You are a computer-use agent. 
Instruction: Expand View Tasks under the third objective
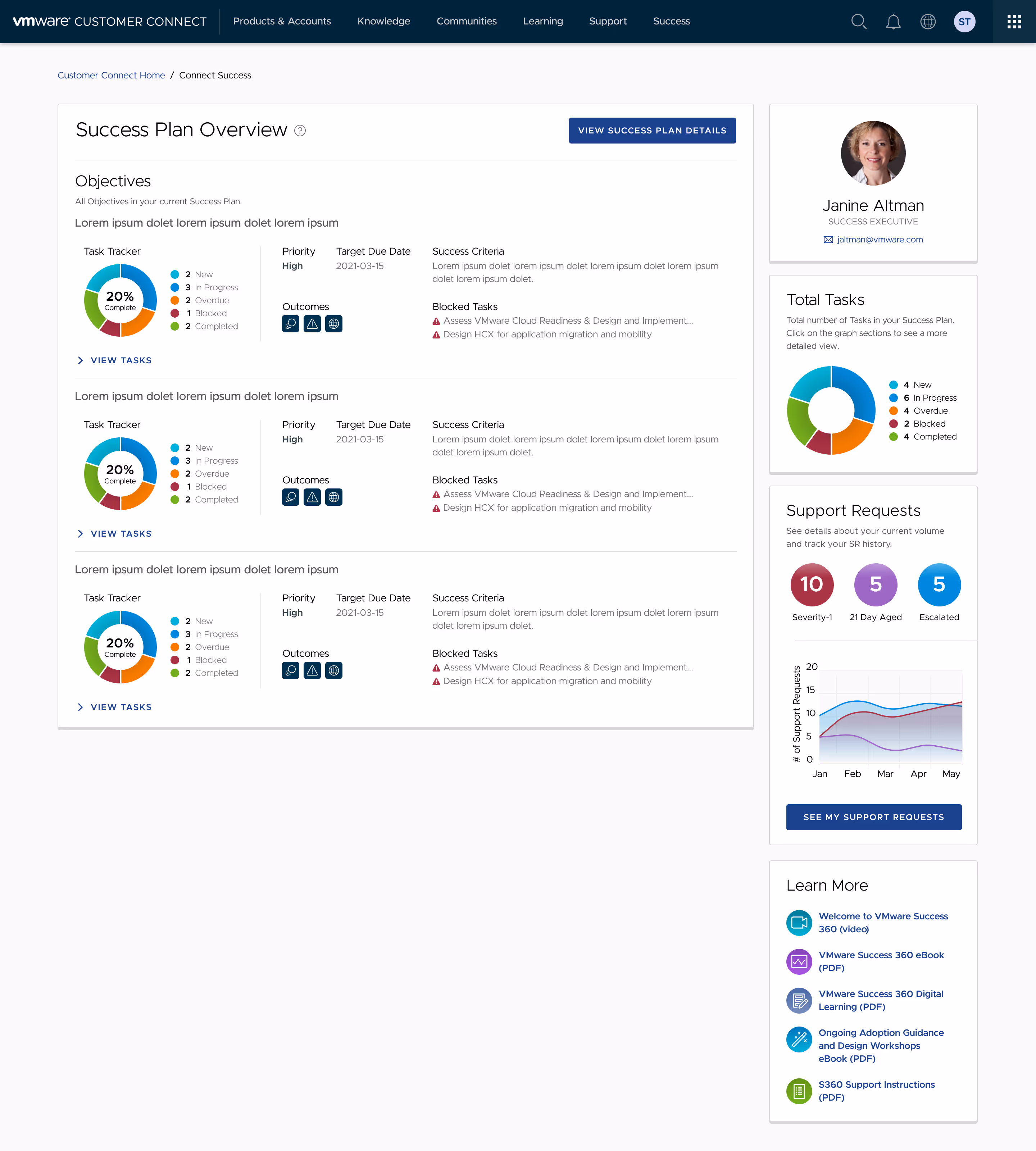point(114,707)
